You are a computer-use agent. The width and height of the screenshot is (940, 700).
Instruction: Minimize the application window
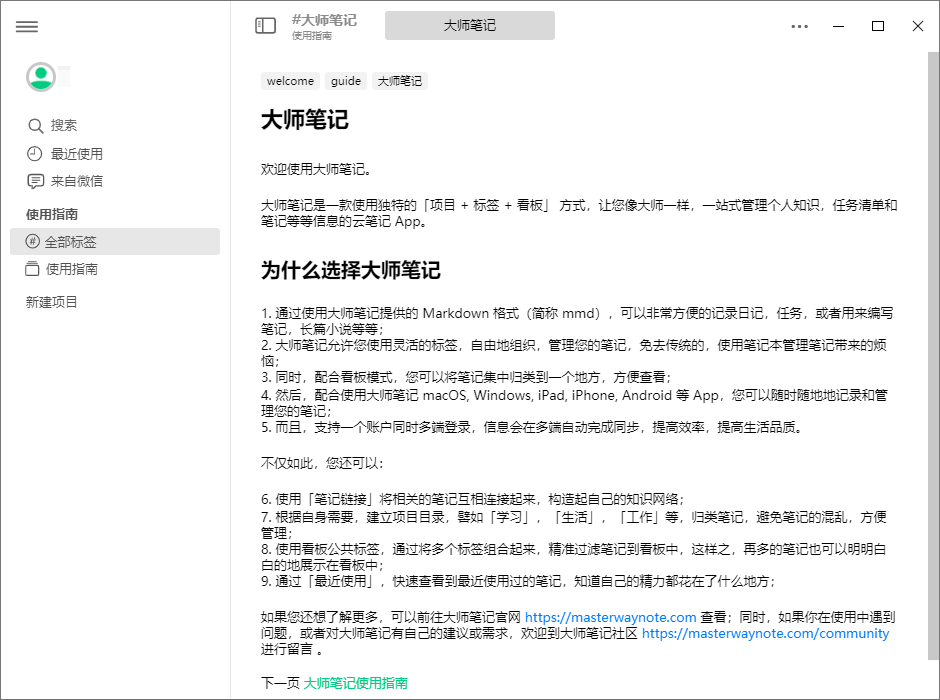(x=839, y=26)
